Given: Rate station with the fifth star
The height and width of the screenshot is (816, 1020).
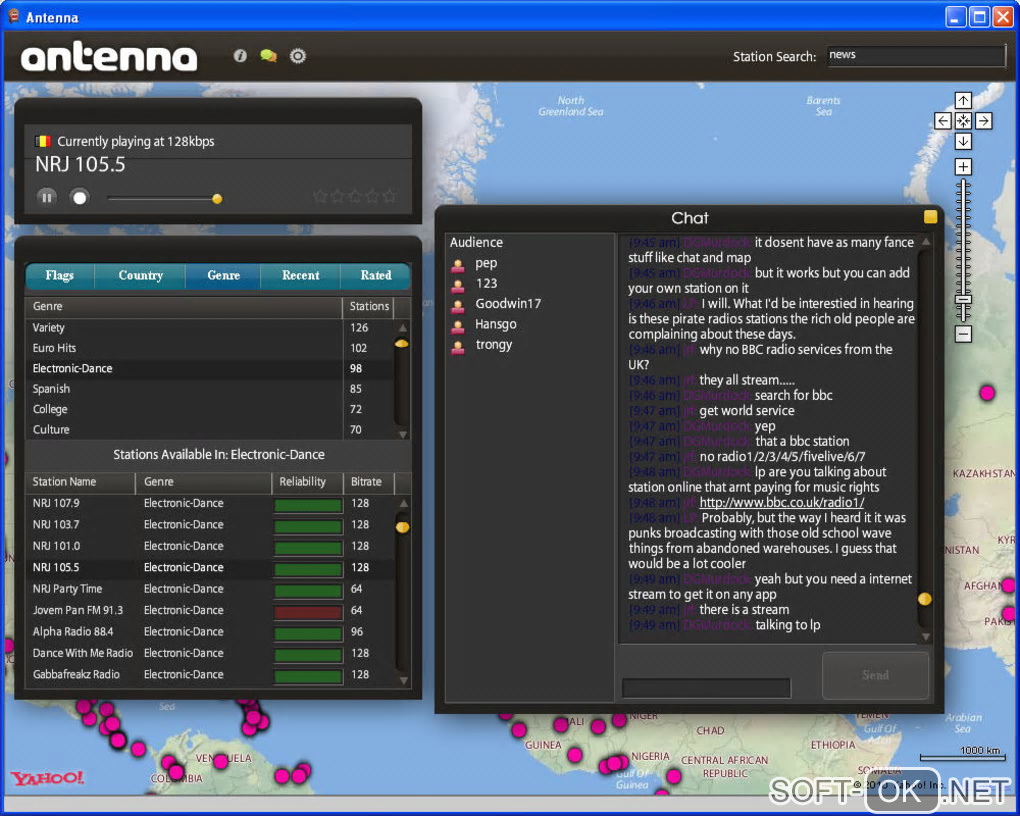Looking at the screenshot, I should click(x=389, y=196).
